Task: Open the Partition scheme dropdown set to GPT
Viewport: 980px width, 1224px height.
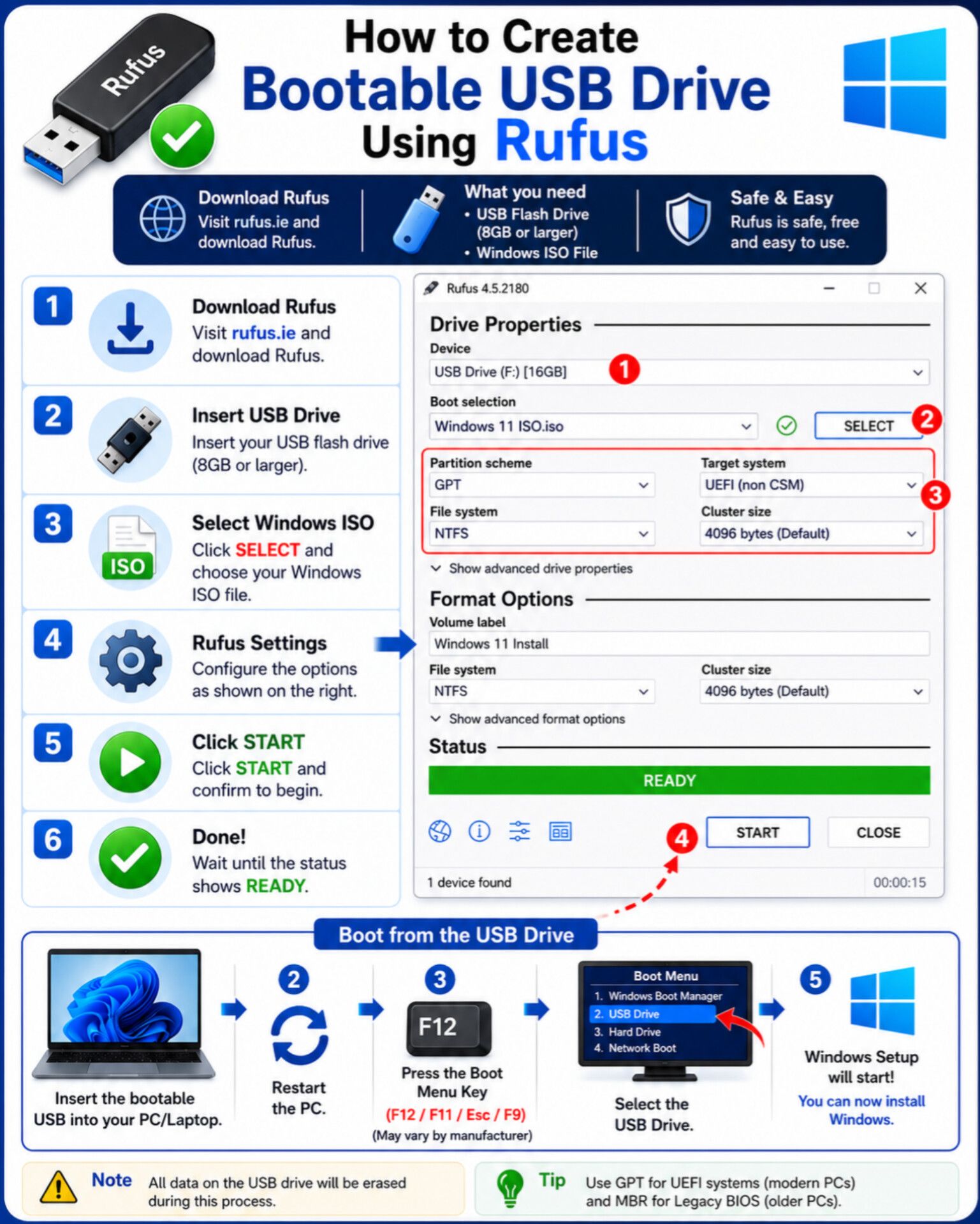Action: [541, 485]
